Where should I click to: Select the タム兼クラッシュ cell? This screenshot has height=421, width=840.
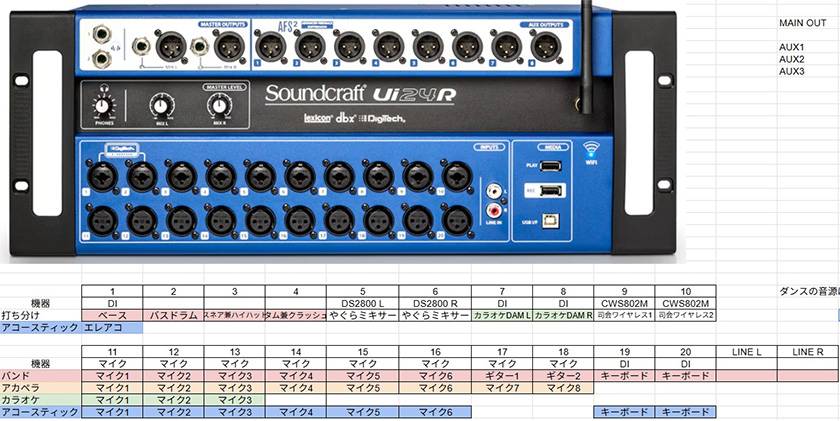[295, 315]
